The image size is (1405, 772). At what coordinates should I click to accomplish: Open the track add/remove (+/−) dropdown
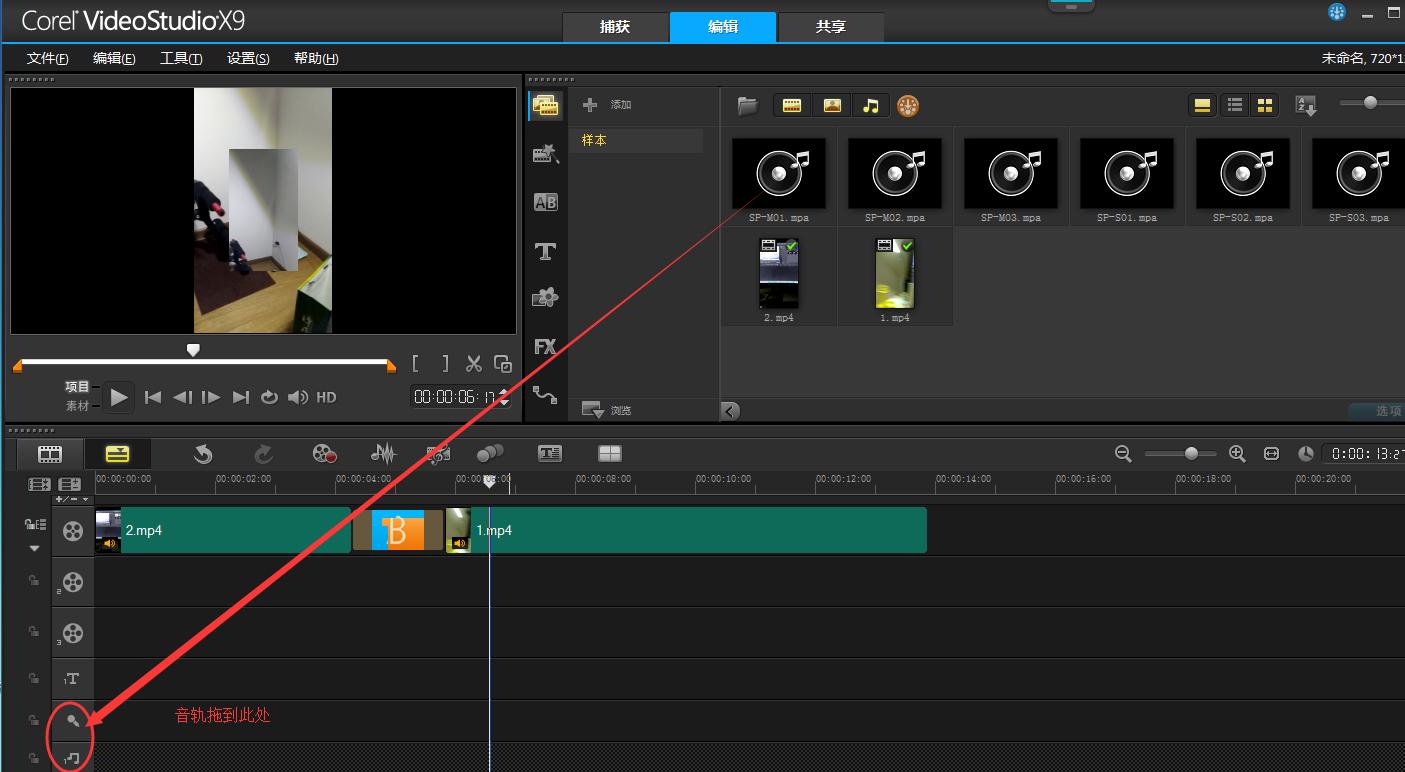(71, 499)
